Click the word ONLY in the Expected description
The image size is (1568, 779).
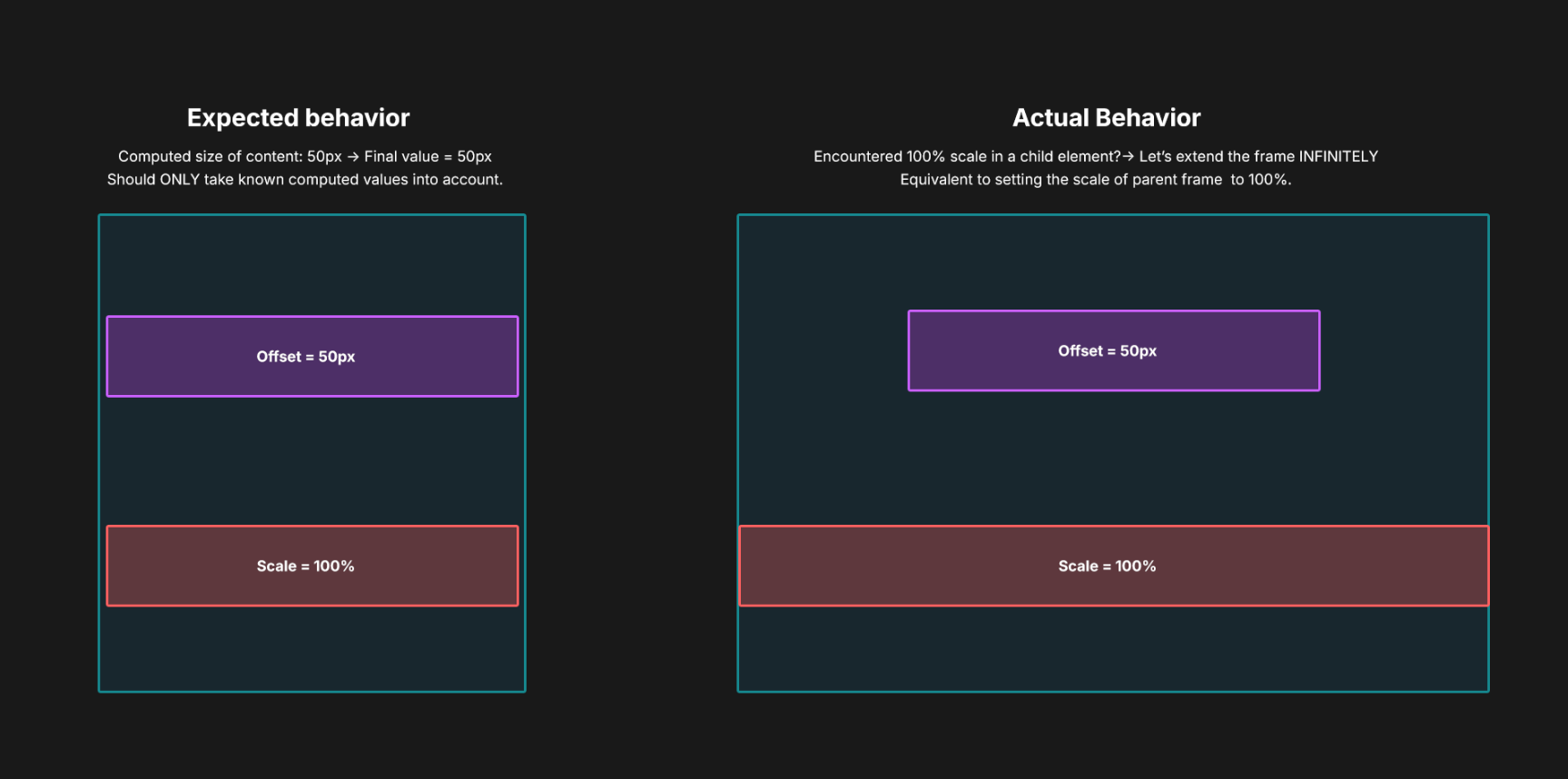pyautogui.click(x=179, y=180)
